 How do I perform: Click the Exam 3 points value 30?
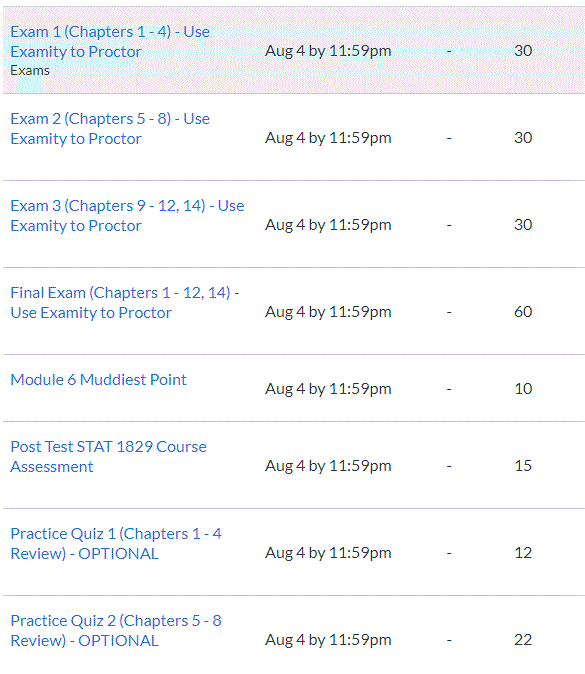pos(523,224)
